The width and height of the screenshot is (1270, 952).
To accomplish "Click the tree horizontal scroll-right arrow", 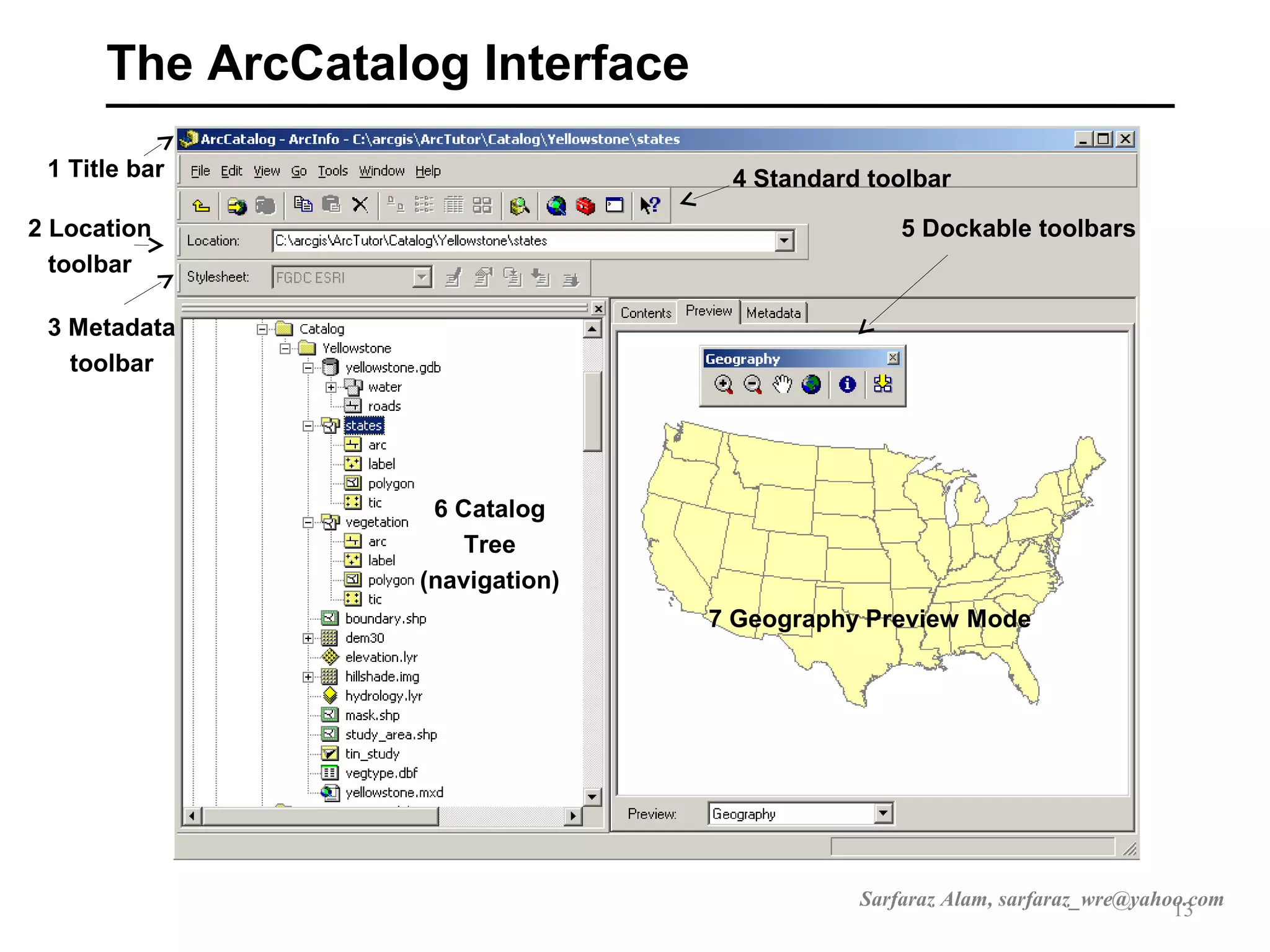I will pos(573,816).
